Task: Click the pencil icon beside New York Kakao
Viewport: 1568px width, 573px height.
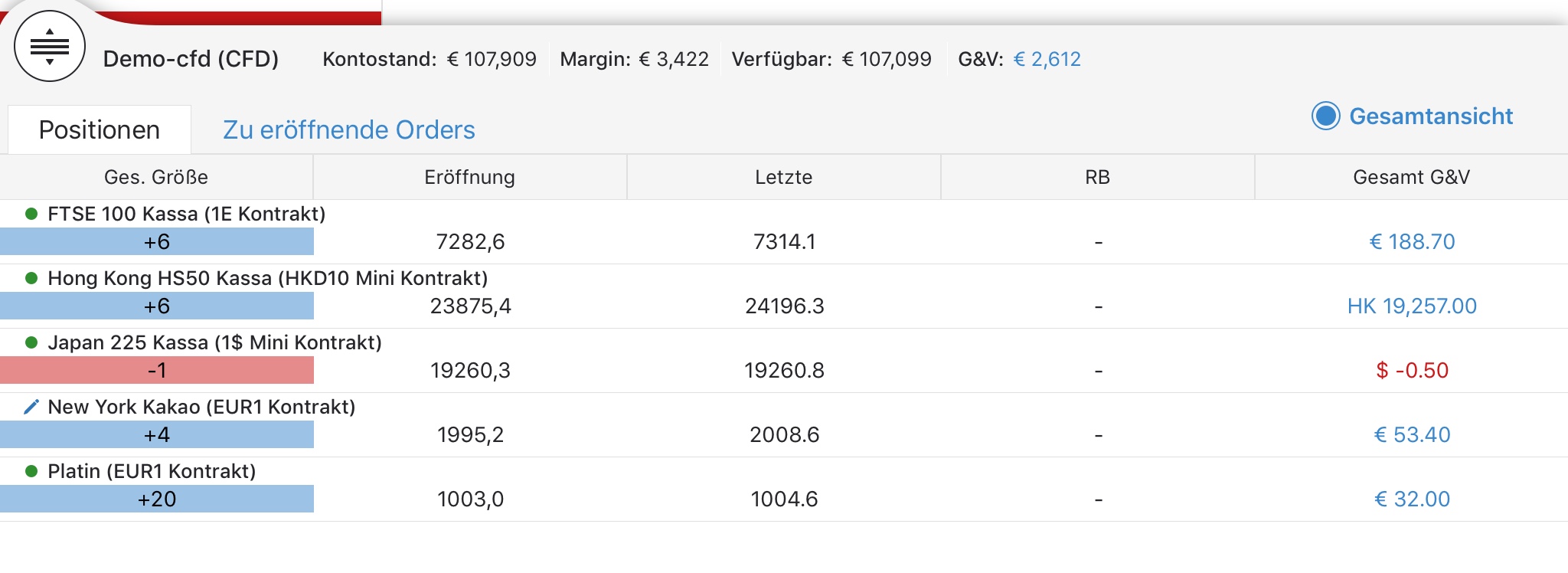Action: 31,407
